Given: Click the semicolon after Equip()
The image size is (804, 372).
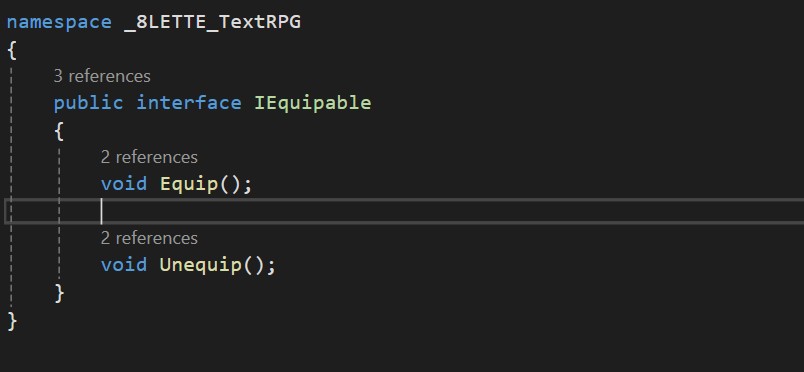Looking at the screenshot, I should click(x=248, y=185).
